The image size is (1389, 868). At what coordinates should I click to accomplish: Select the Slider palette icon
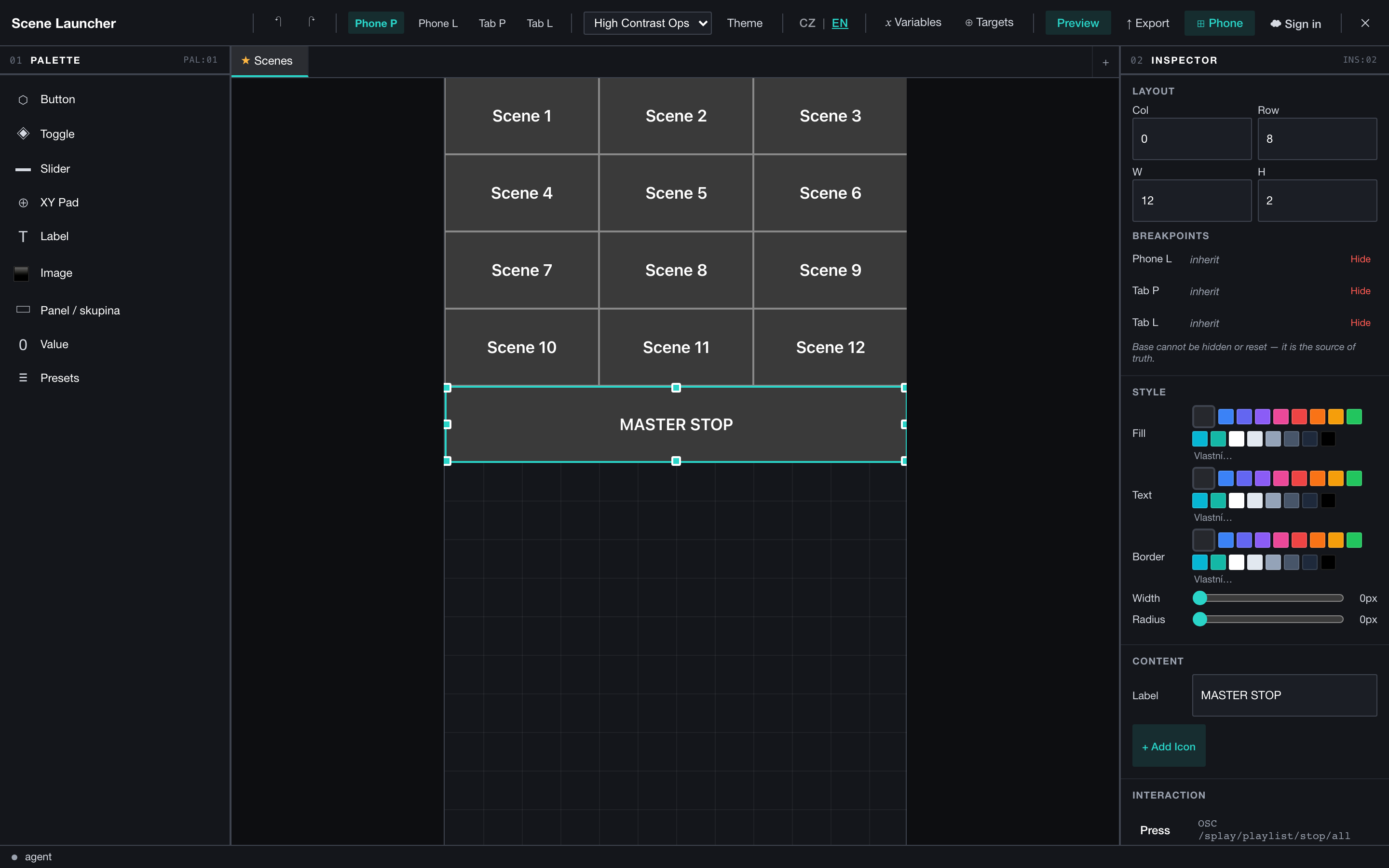pos(23,169)
